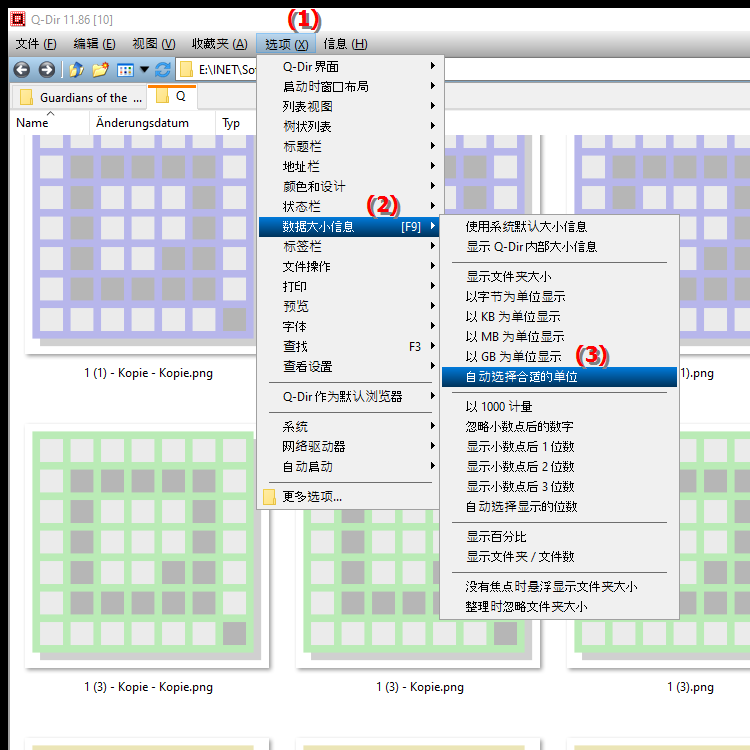Click the Name column header
This screenshot has height=750, width=750.
[x=33, y=123]
